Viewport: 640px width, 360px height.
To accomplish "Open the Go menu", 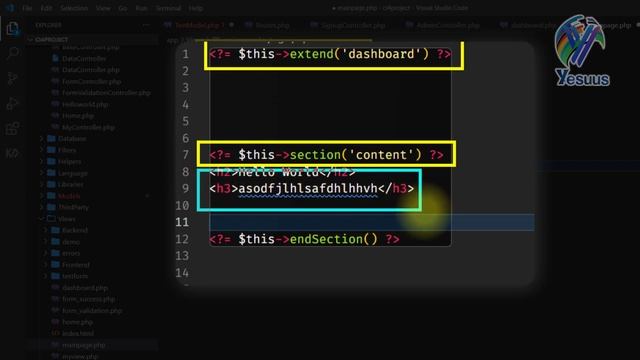I will click(122, 8).
